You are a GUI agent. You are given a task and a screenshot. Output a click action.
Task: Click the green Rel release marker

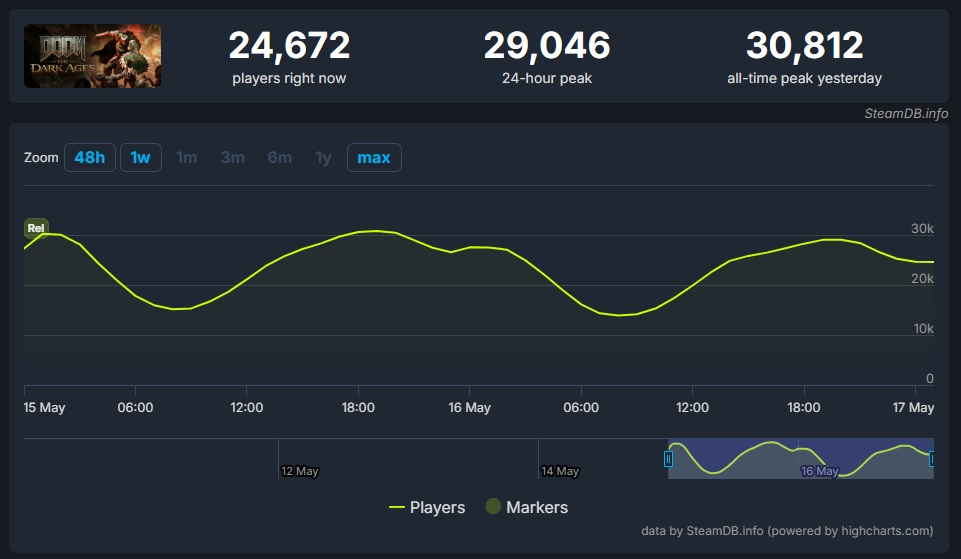pos(36,228)
